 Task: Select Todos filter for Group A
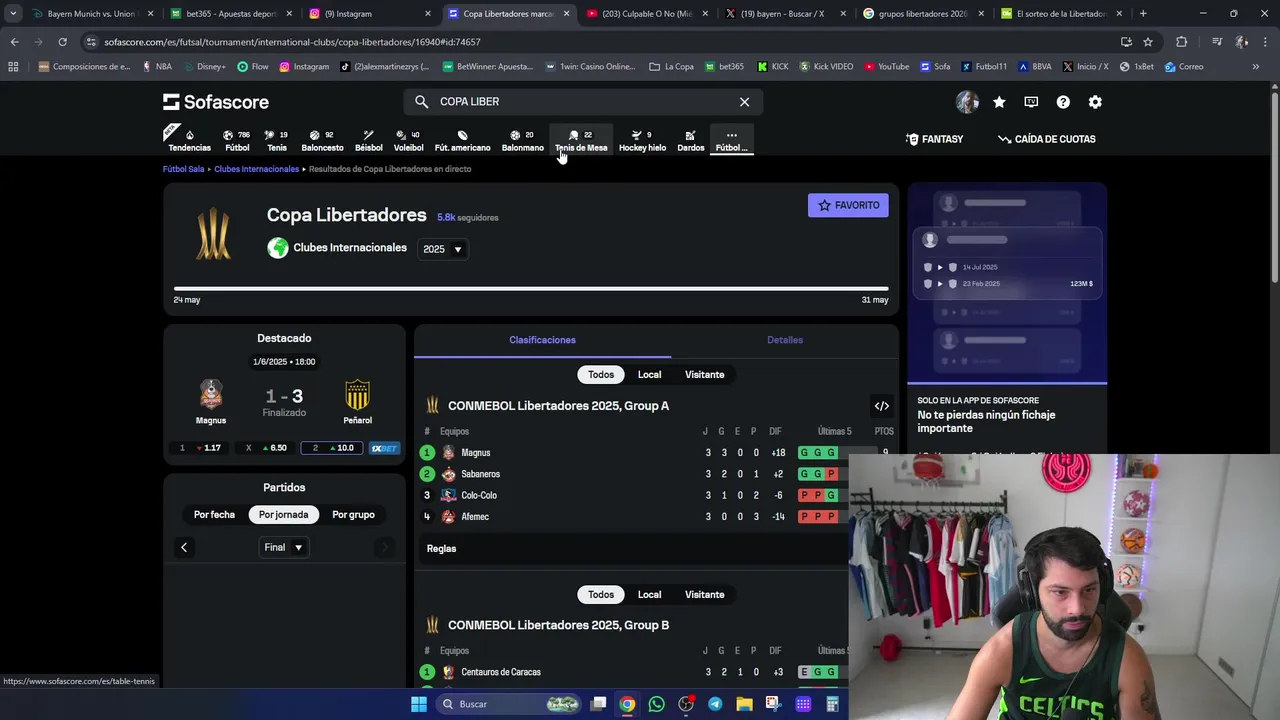(601, 374)
